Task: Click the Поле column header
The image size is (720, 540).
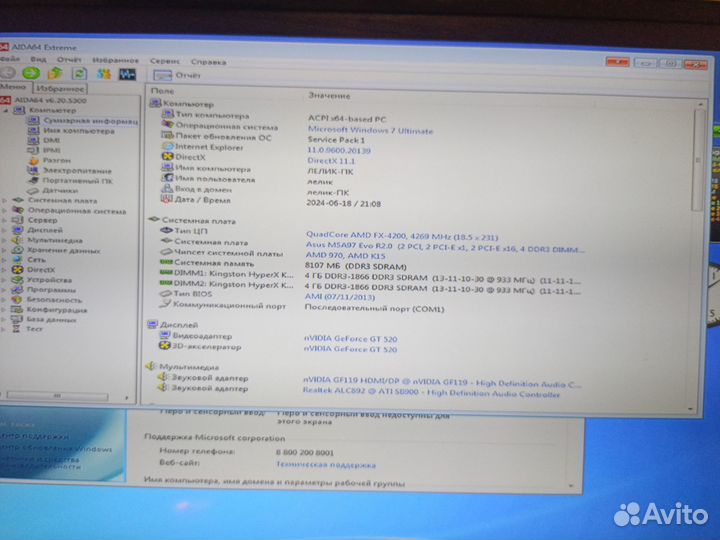Action: (x=163, y=91)
